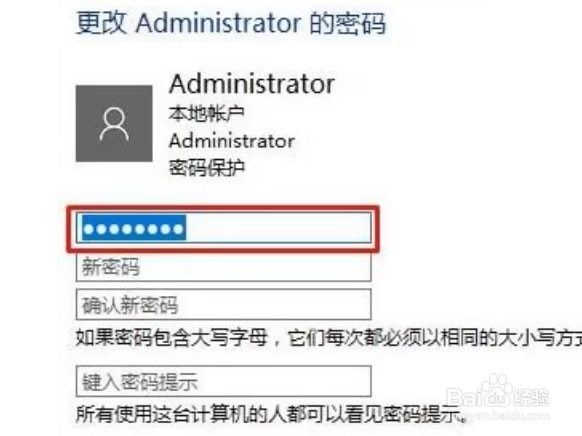Click the 本地帐户 account type label
Screen dimensions: 582x436
coord(207,113)
